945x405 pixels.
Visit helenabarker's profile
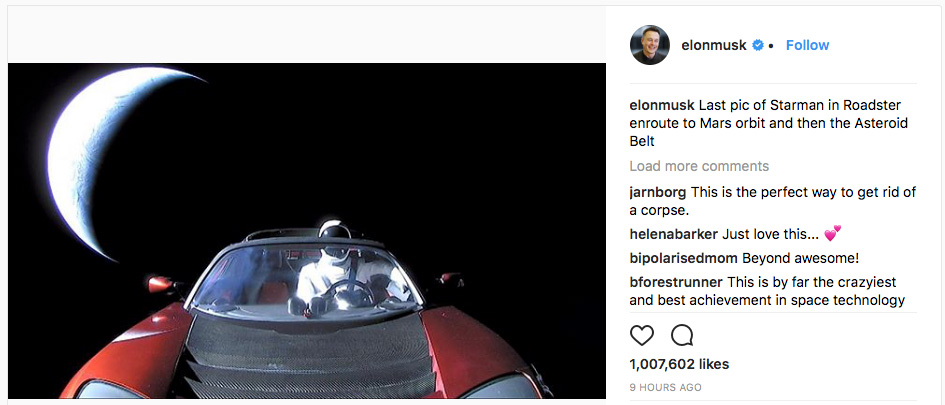click(x=673, y=234)
